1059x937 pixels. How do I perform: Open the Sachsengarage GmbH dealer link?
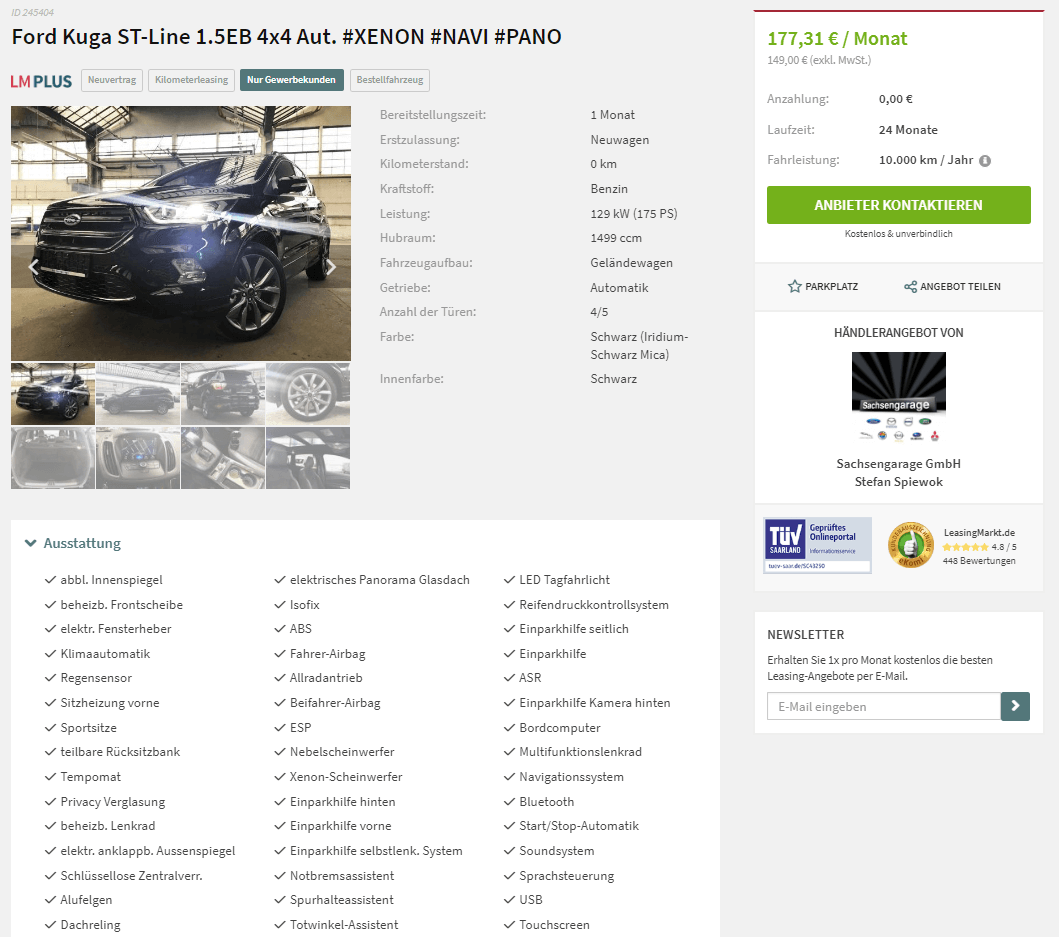pos(898,463)
